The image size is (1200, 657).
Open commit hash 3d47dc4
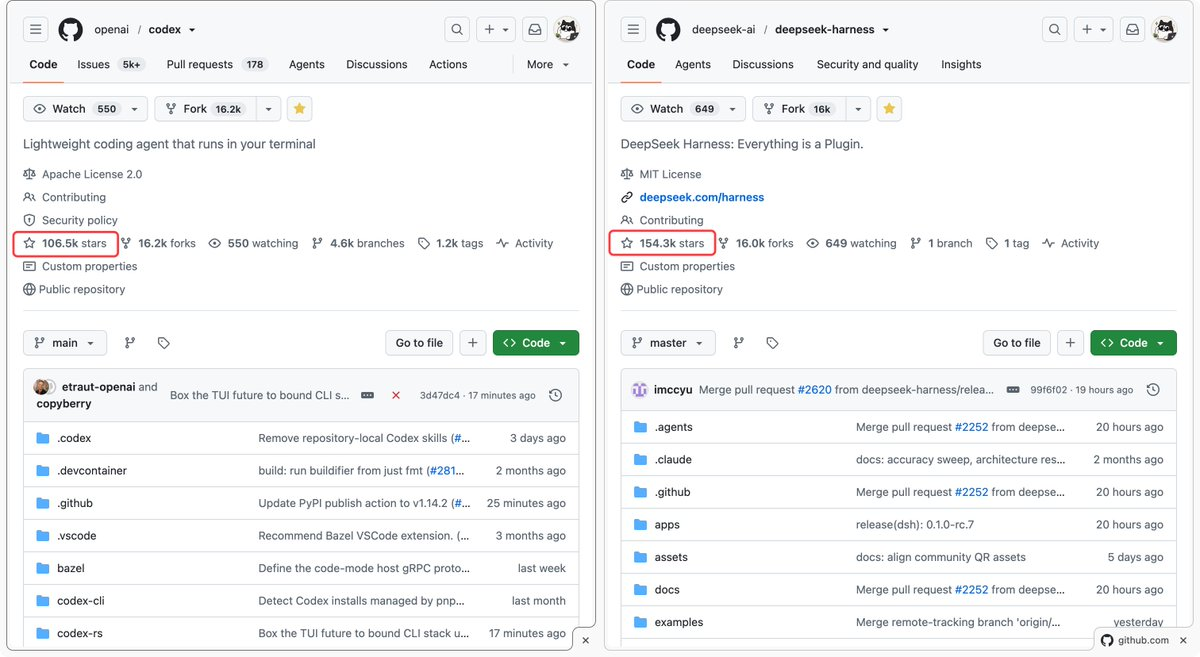(440, 395)
